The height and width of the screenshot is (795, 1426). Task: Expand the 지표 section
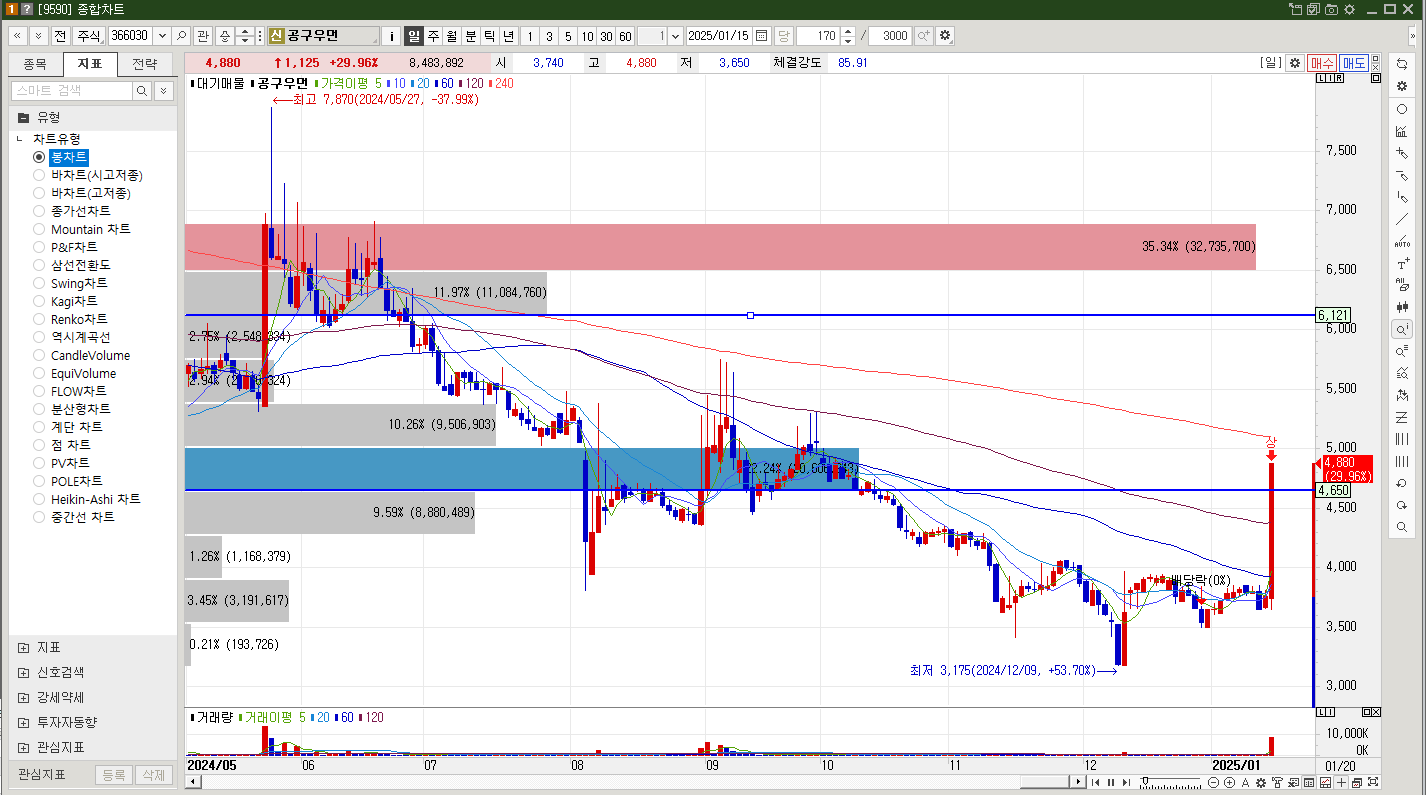point(24,647)
